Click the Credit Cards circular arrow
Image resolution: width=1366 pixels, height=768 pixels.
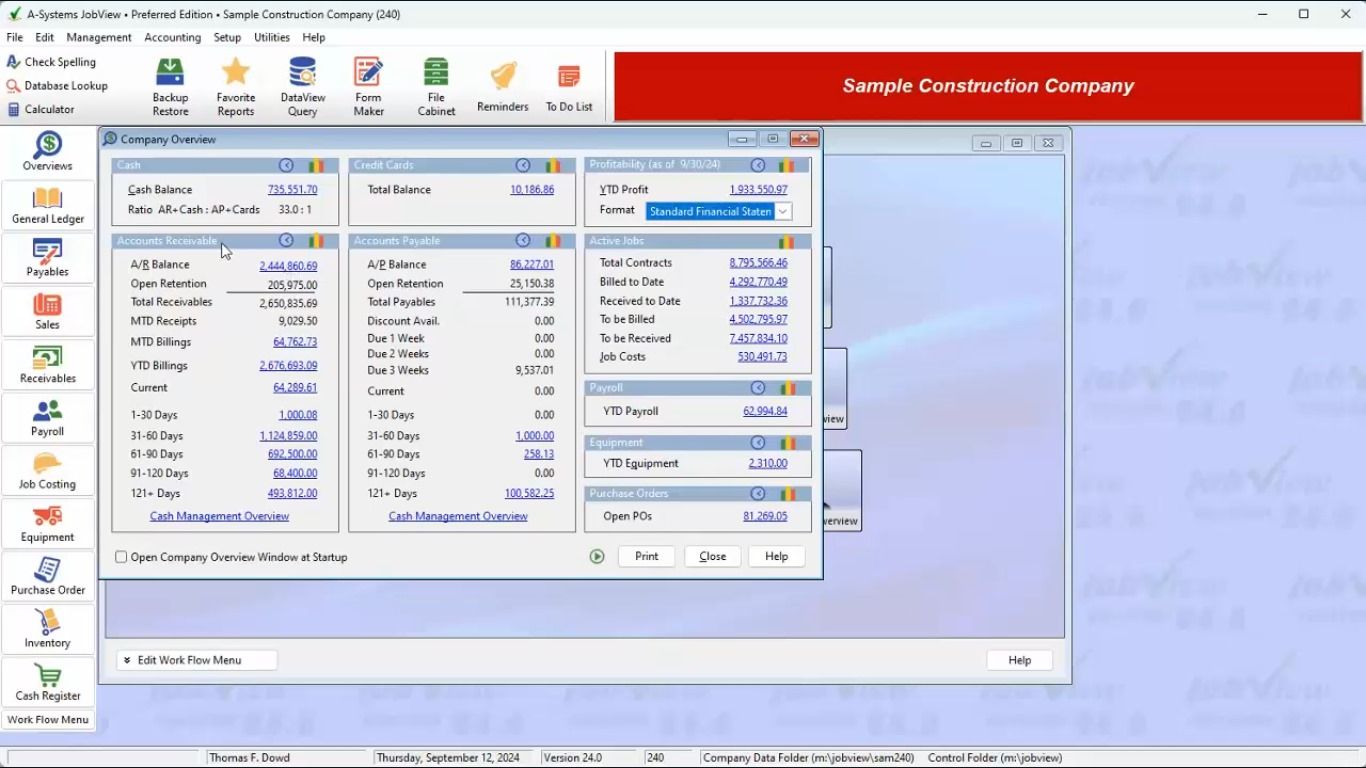[523, 165]
